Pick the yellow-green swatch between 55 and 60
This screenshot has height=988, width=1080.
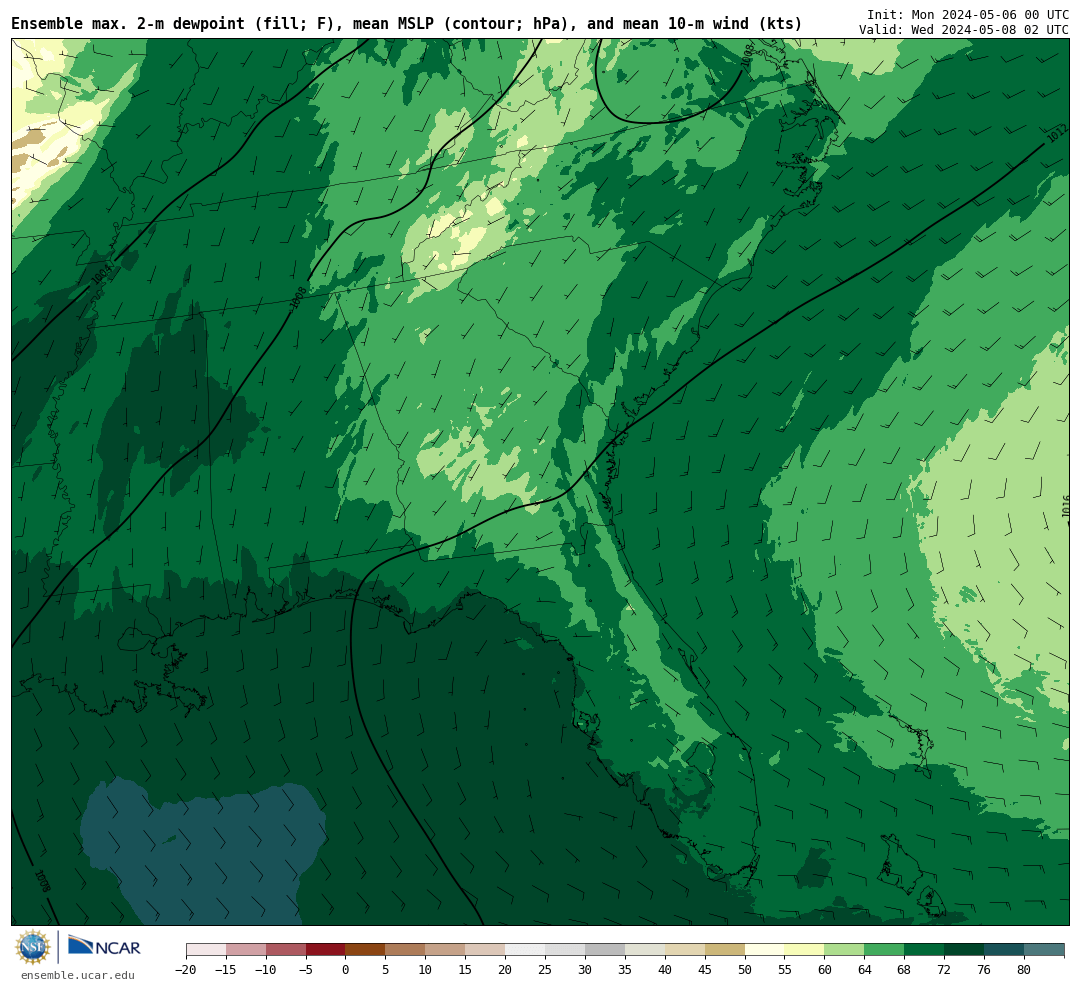point(804,950)
